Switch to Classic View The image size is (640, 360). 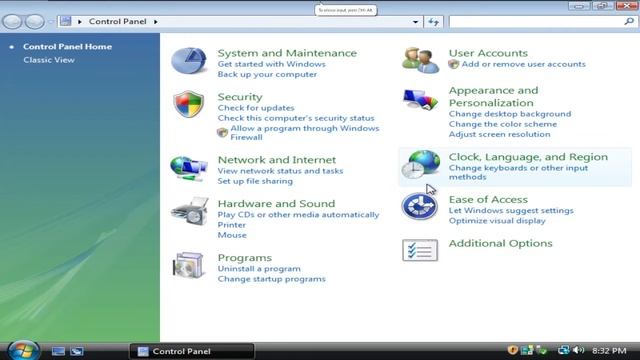pos(49,60)
